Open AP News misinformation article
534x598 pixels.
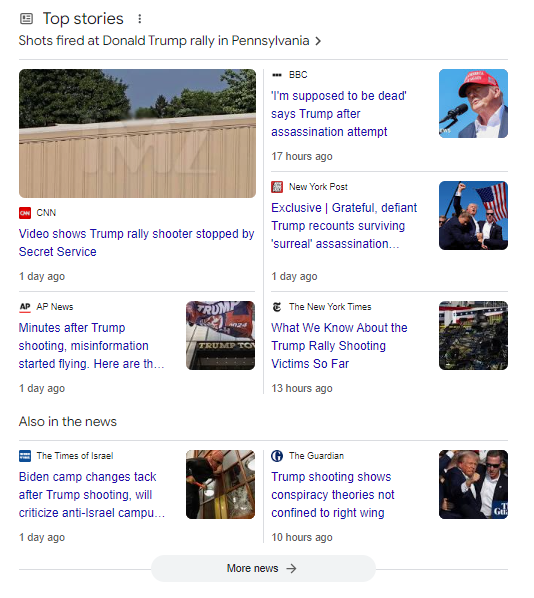[x=92, y=346]
